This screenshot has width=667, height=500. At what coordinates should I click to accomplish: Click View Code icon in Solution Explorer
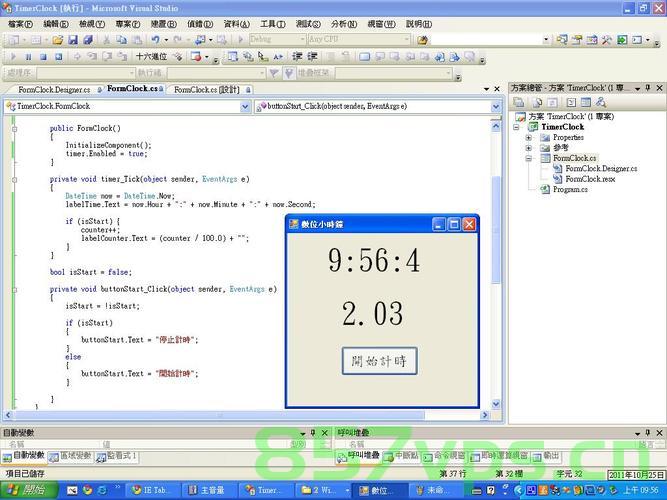571,103
